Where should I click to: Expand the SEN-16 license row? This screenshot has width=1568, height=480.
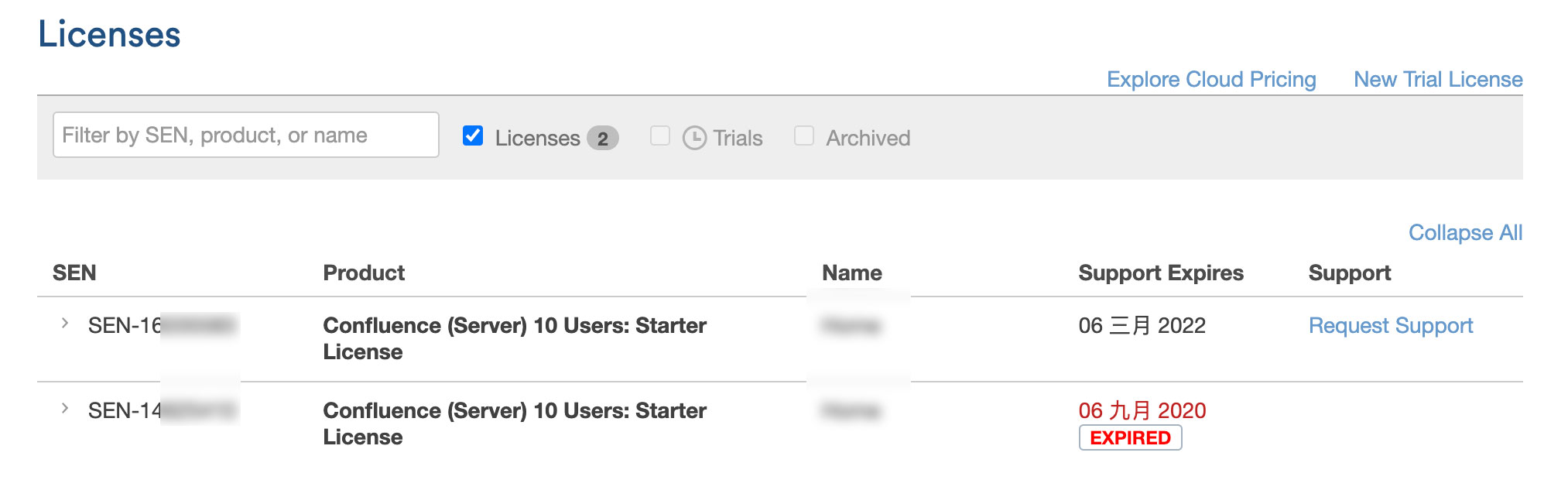(65, 324)
